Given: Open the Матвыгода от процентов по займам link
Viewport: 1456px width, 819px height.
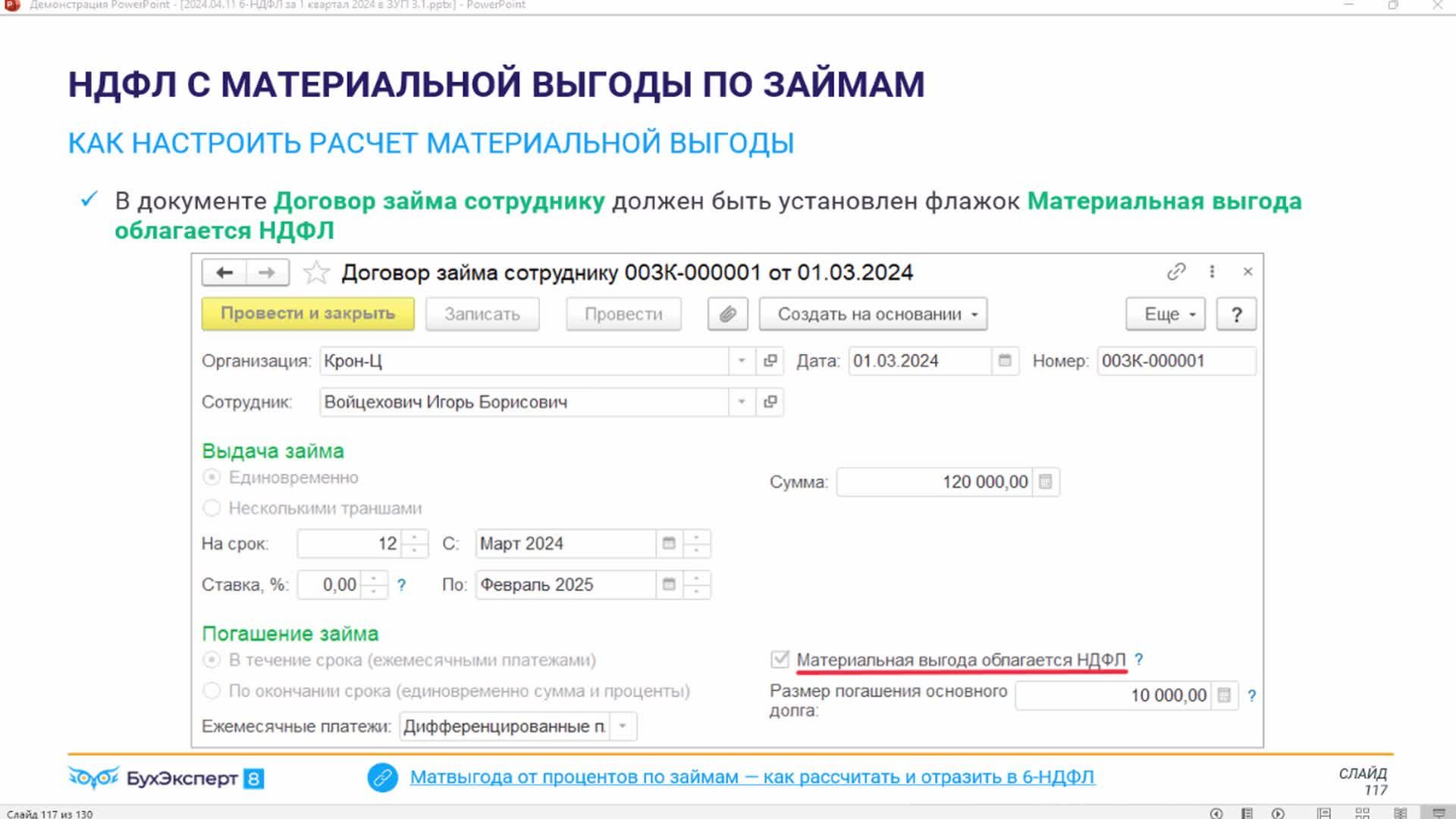Looking at the screenshot, I should pos(752,777).
